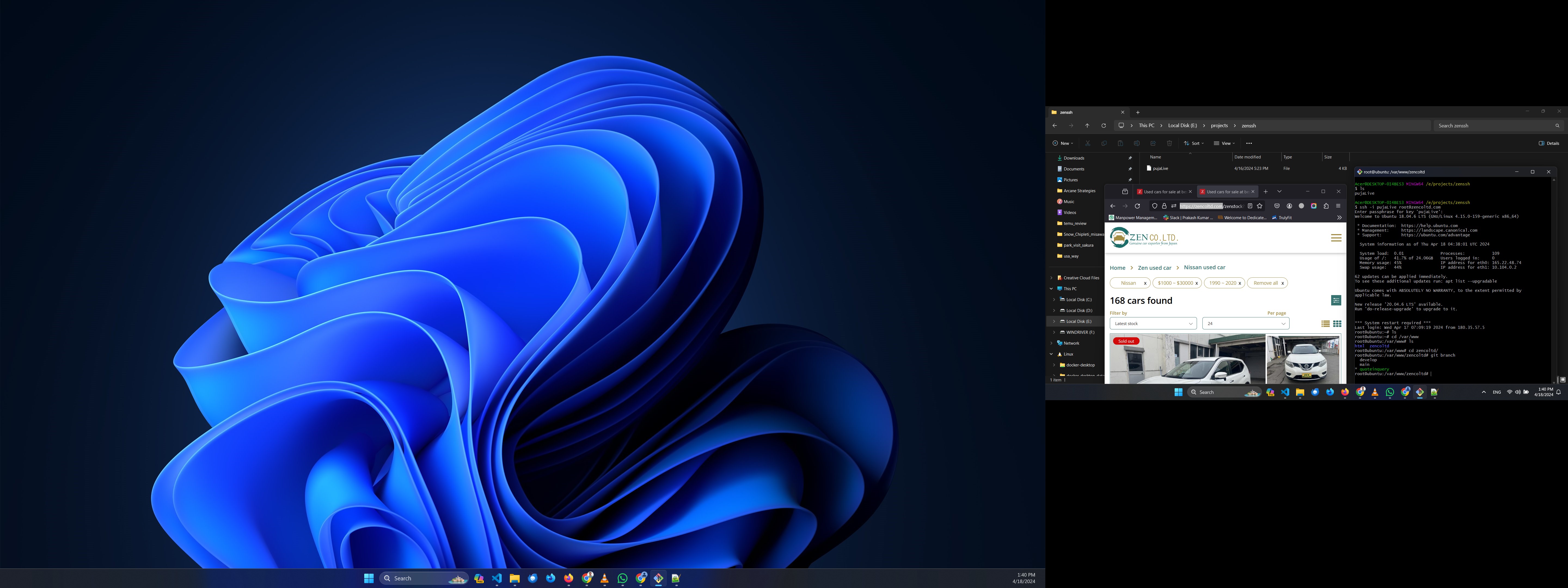This screenshot has height=588, width=1568.
Task: Expand Local Disk (C:) in the tree
Action: [x=1054, y=300]
